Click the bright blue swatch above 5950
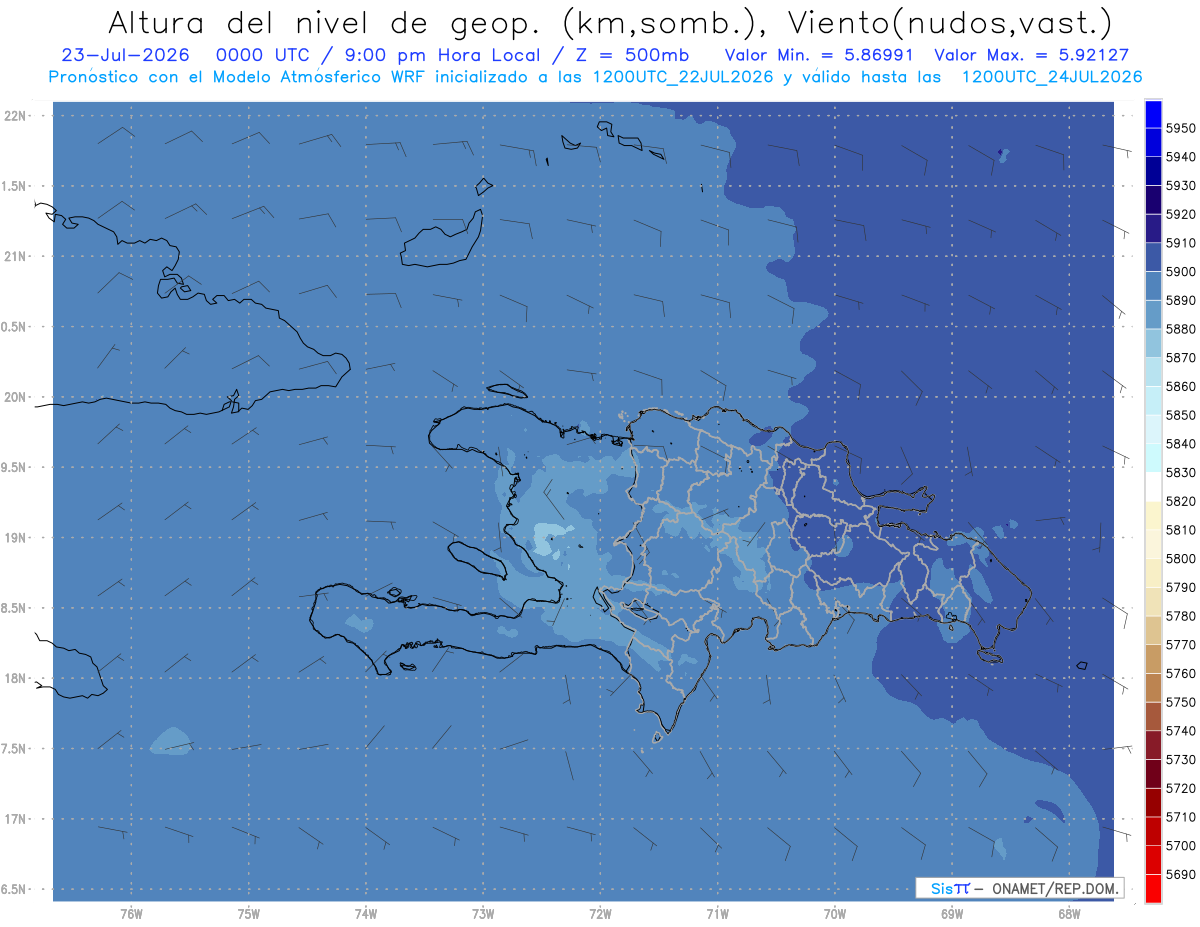Image resolution: width=1200 pixels, height=927 pixels. (x=1153, y=112)
